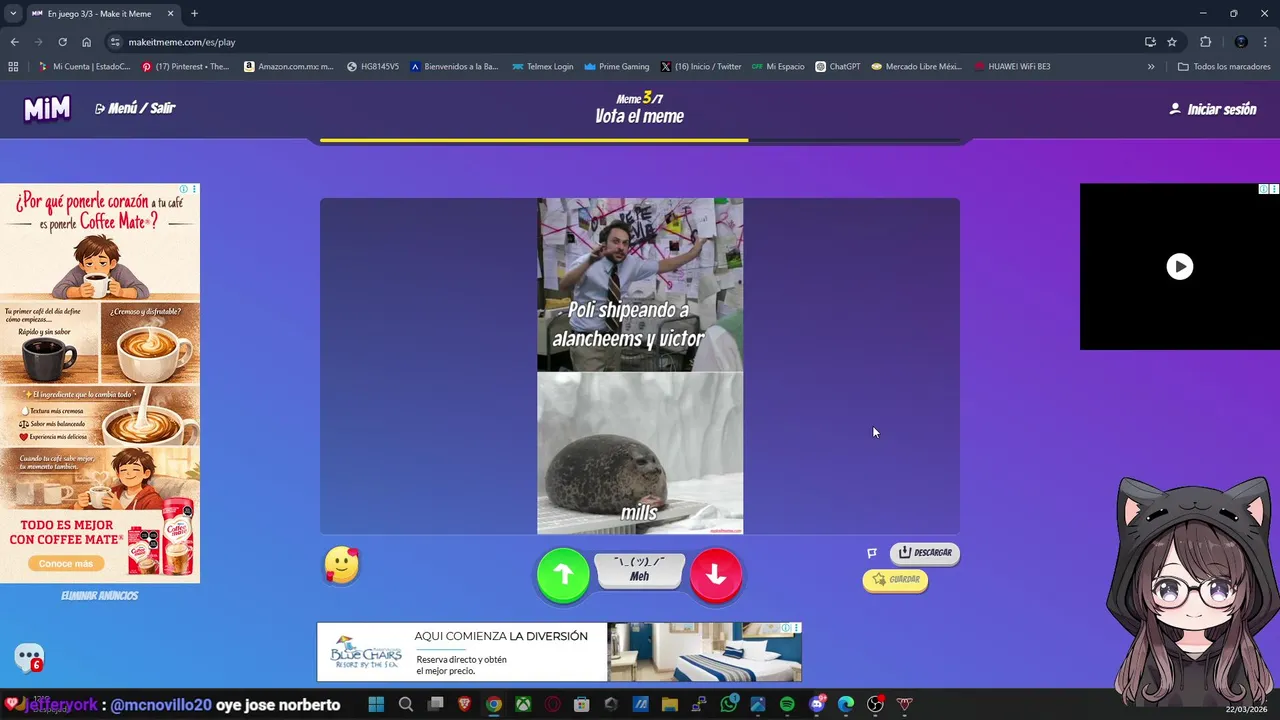Open browser home page
This screenshot has height=720, width=1280.
(x=87, y=42)
